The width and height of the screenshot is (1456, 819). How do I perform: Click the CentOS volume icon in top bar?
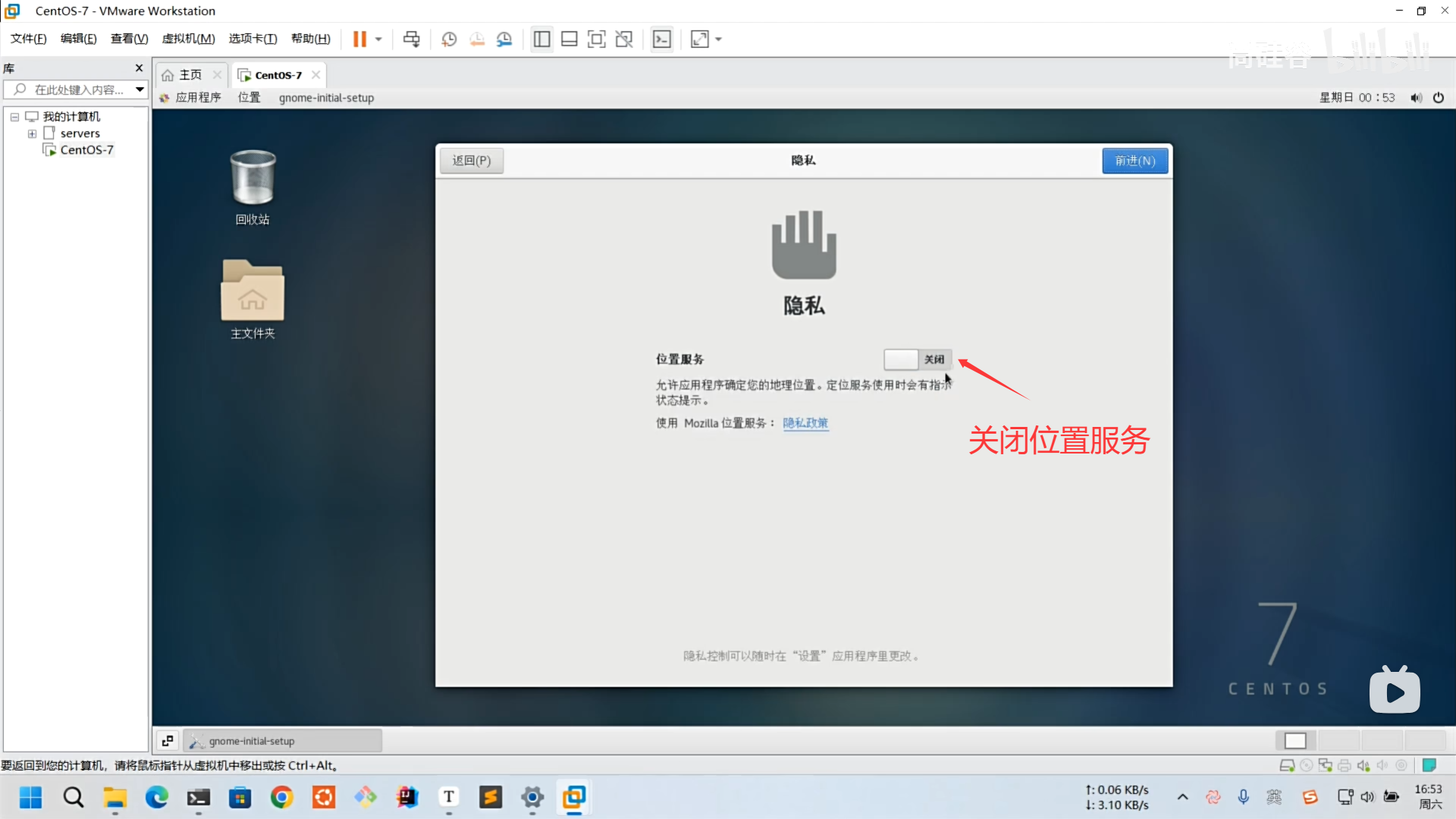[x=1416, y=98]
